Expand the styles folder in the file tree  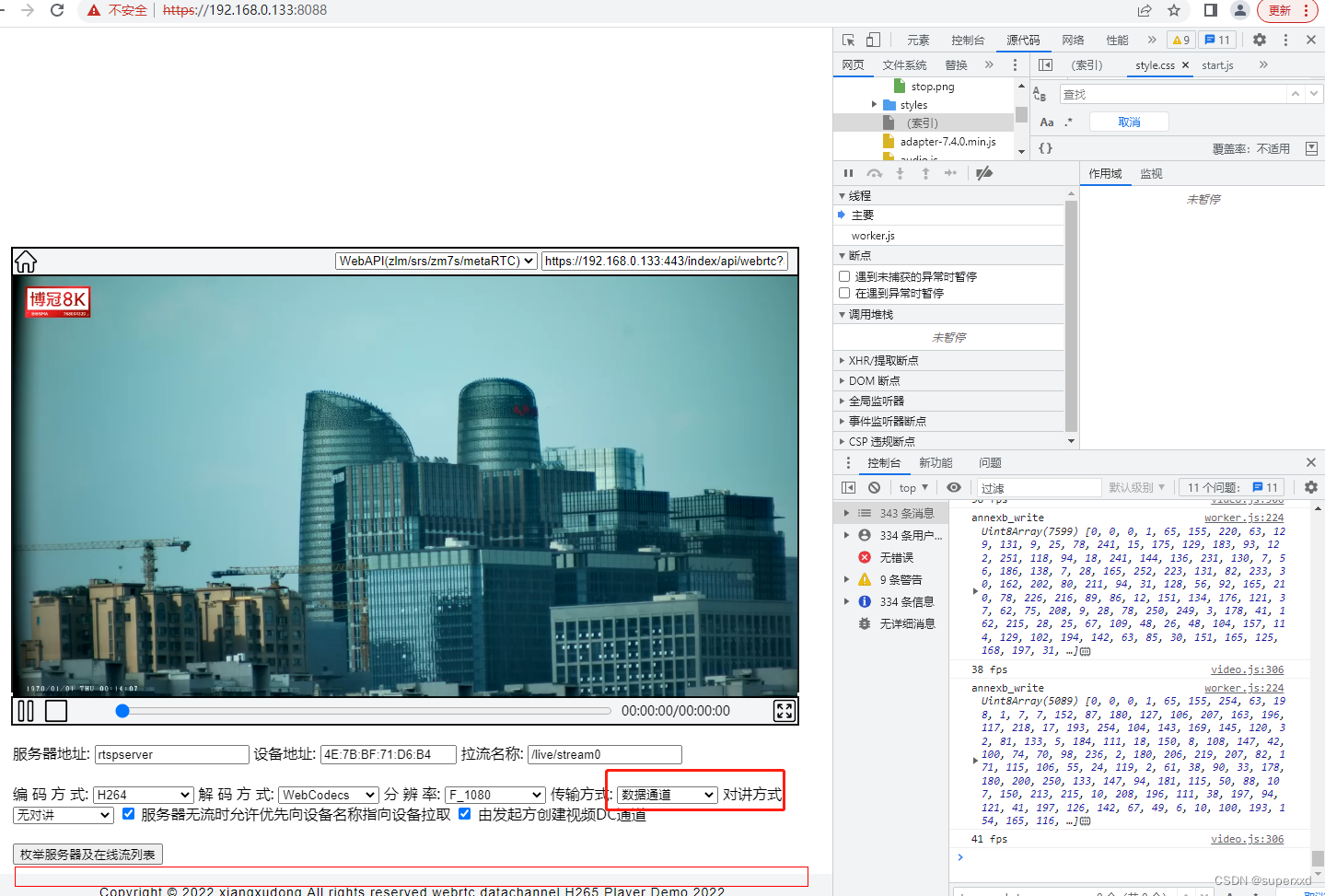tap(875, 105)
